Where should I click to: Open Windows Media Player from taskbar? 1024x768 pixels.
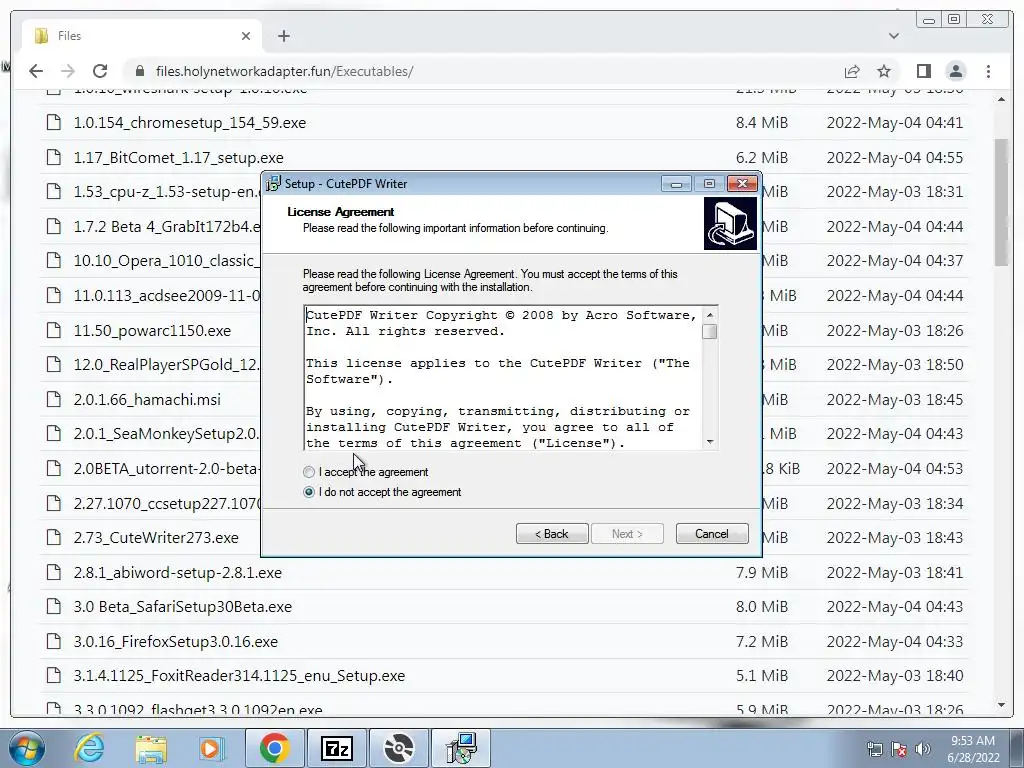[x=211, y=748]
